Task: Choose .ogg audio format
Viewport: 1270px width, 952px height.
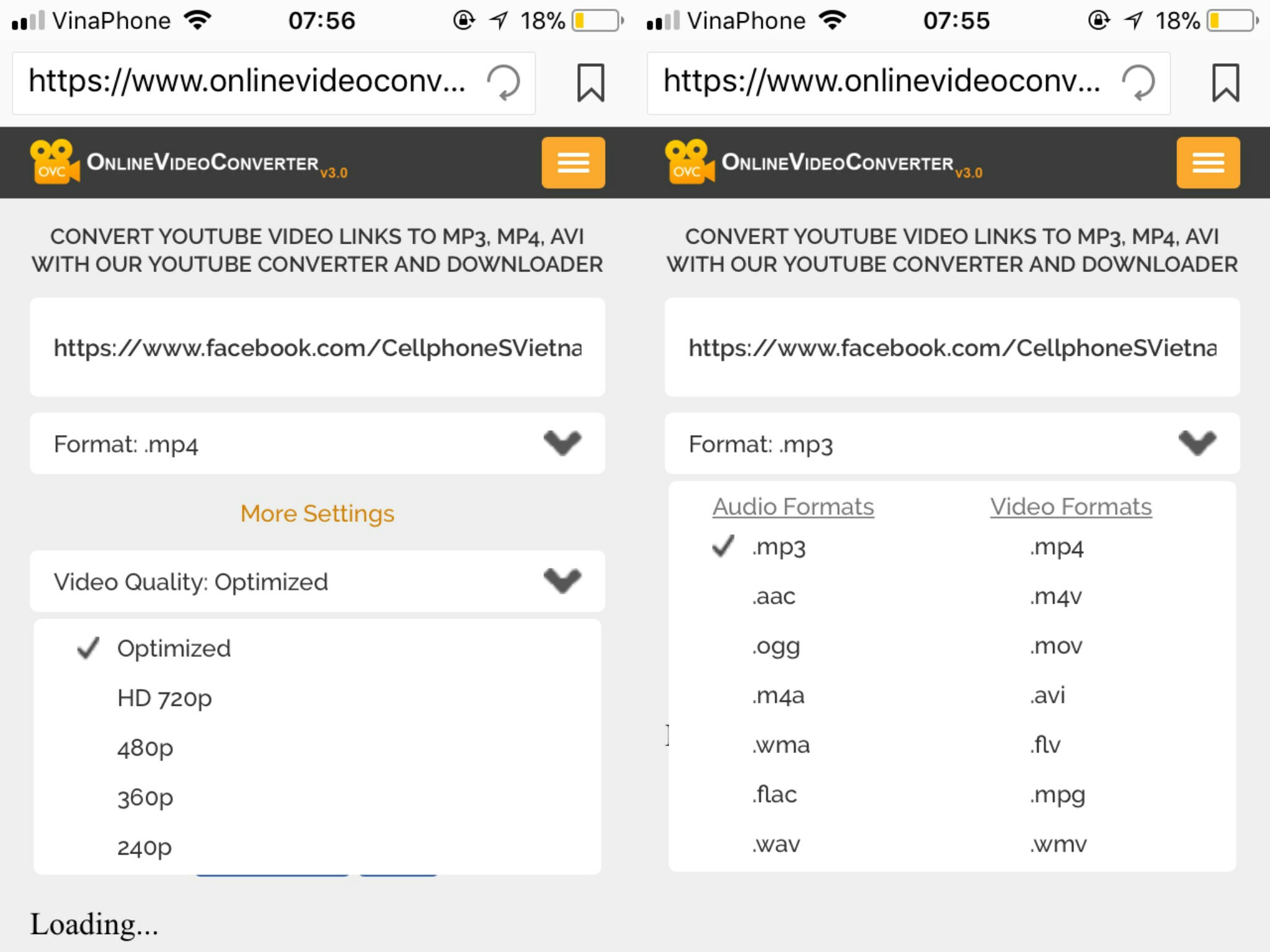Action: click(776, 646)
